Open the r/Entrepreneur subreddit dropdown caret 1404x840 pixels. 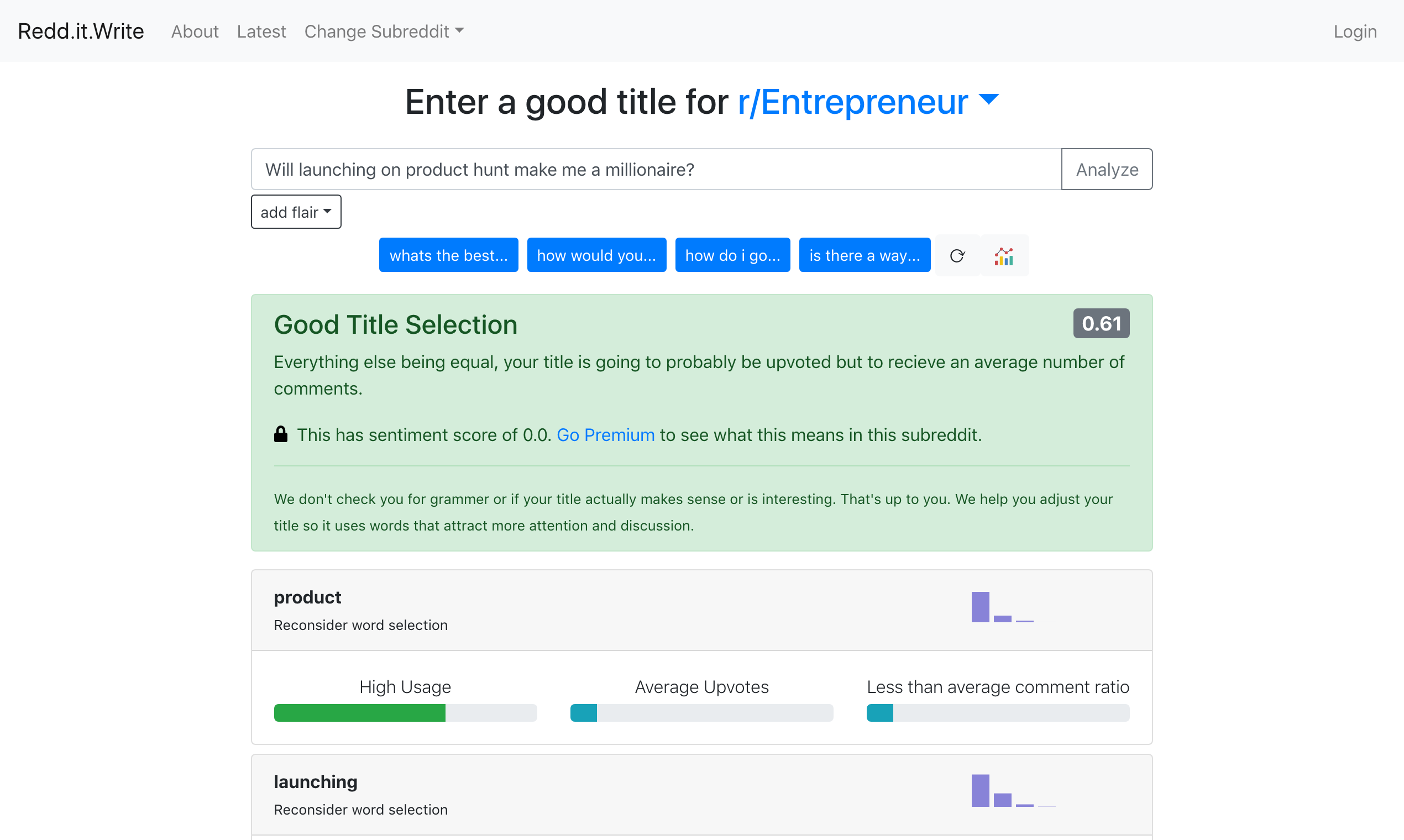click(988, 100)
